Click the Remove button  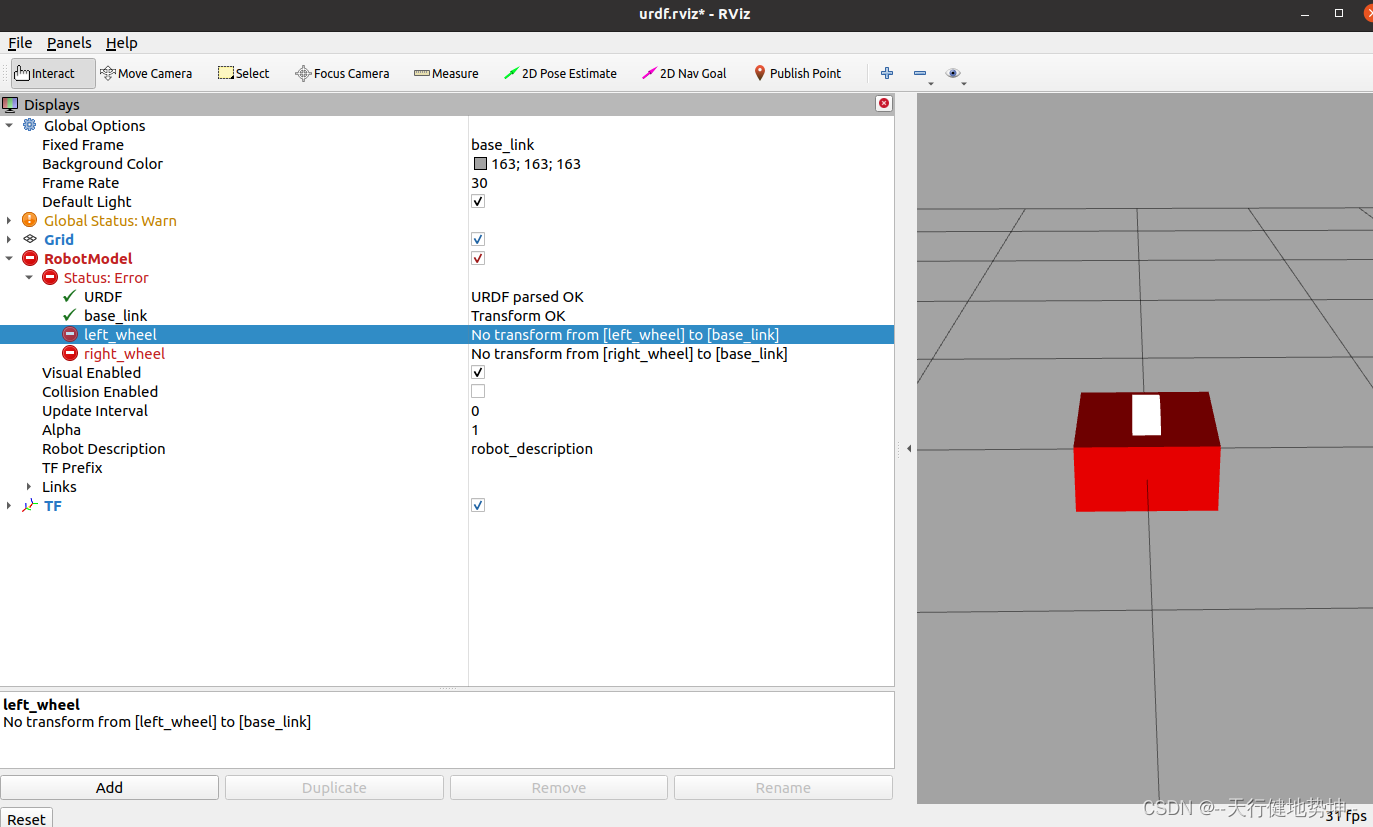(559, 788)
